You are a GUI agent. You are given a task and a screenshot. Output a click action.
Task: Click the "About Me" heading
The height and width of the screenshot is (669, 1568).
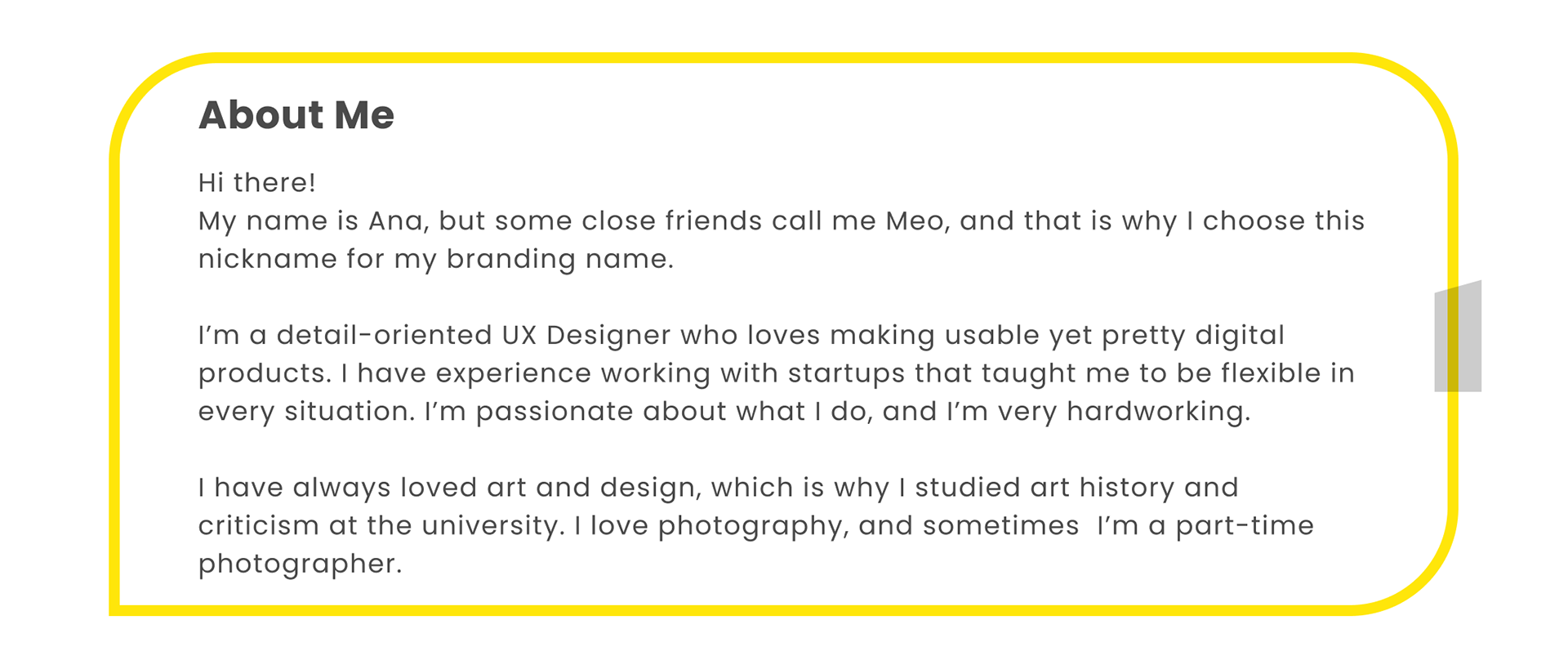pos(296,114)
